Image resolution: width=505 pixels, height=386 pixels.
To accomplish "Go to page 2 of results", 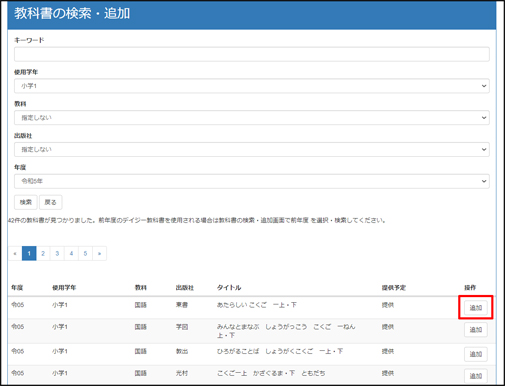I will [x=43, y=253].
